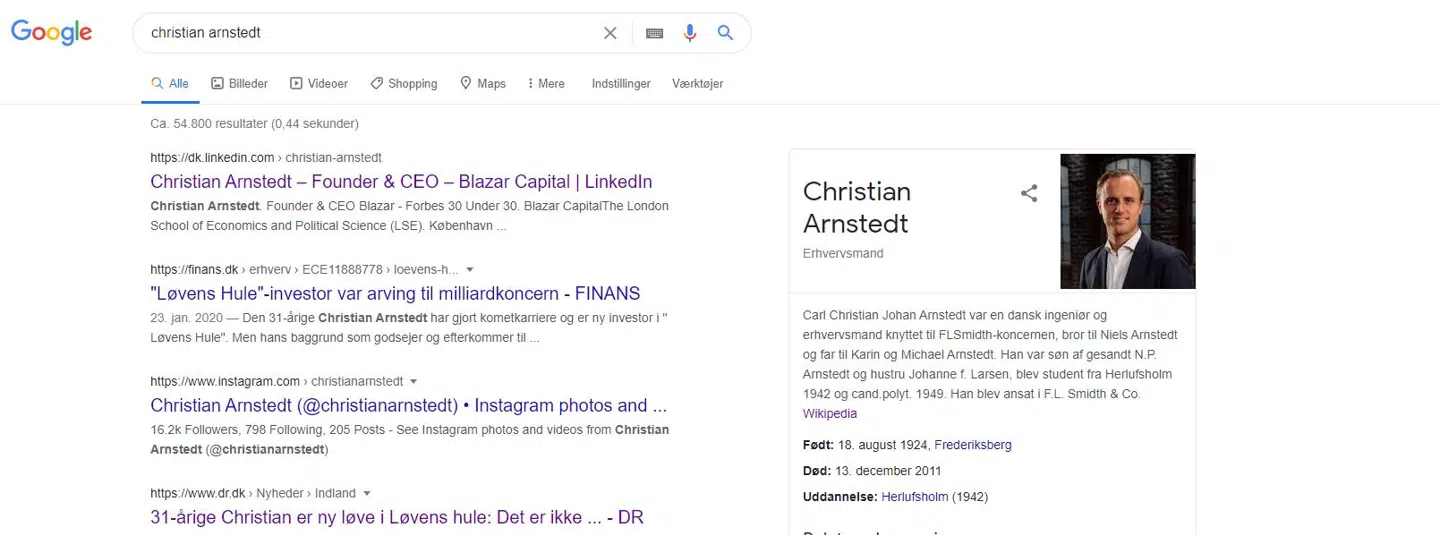Clear the search box text

[610, 33]
